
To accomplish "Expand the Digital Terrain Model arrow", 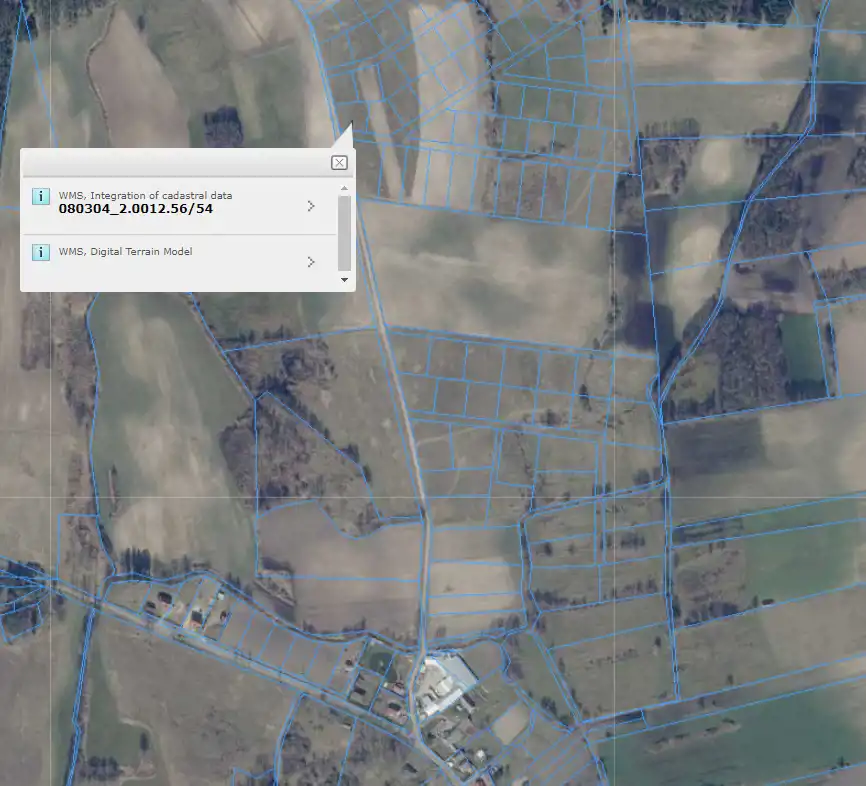I will click(311, 262).
